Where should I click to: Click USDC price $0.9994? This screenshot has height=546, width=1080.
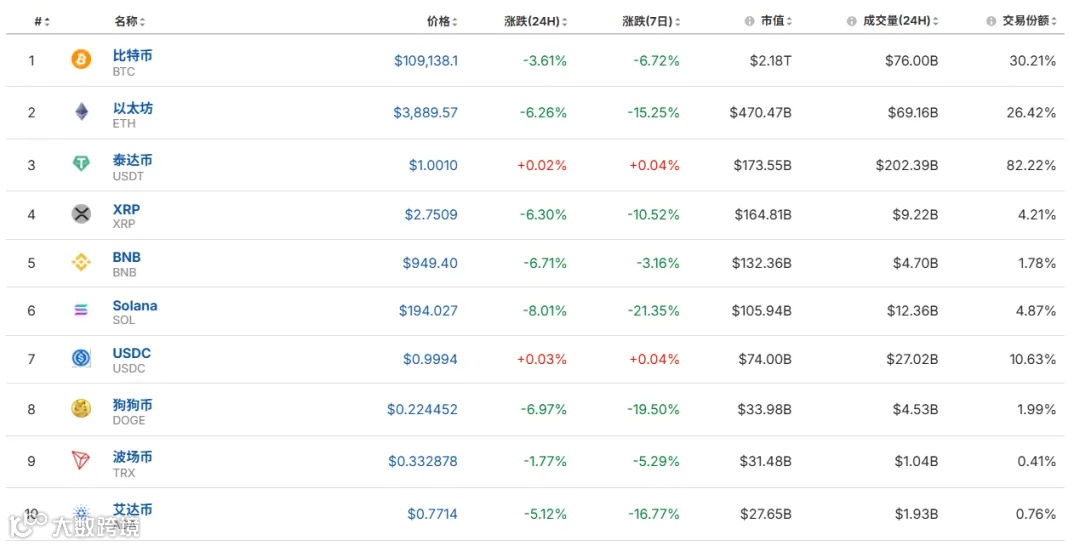pyautogui.click(x=430, y=359)
